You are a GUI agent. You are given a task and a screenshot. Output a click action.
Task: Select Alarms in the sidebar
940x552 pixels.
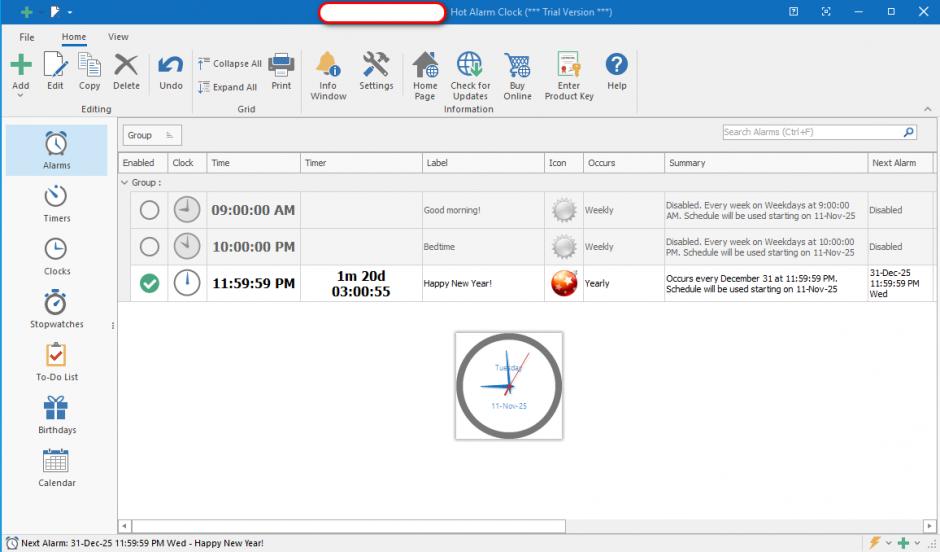click(56, 150)
